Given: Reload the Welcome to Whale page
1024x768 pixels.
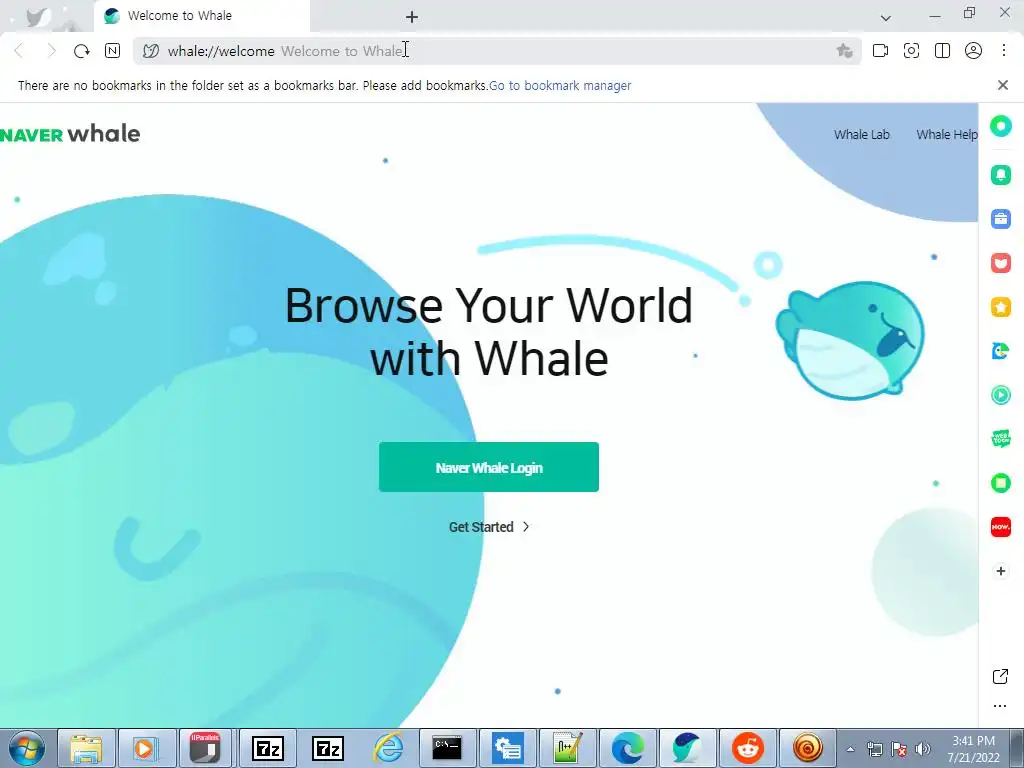Looking at the screenshot, I should 81,51.
